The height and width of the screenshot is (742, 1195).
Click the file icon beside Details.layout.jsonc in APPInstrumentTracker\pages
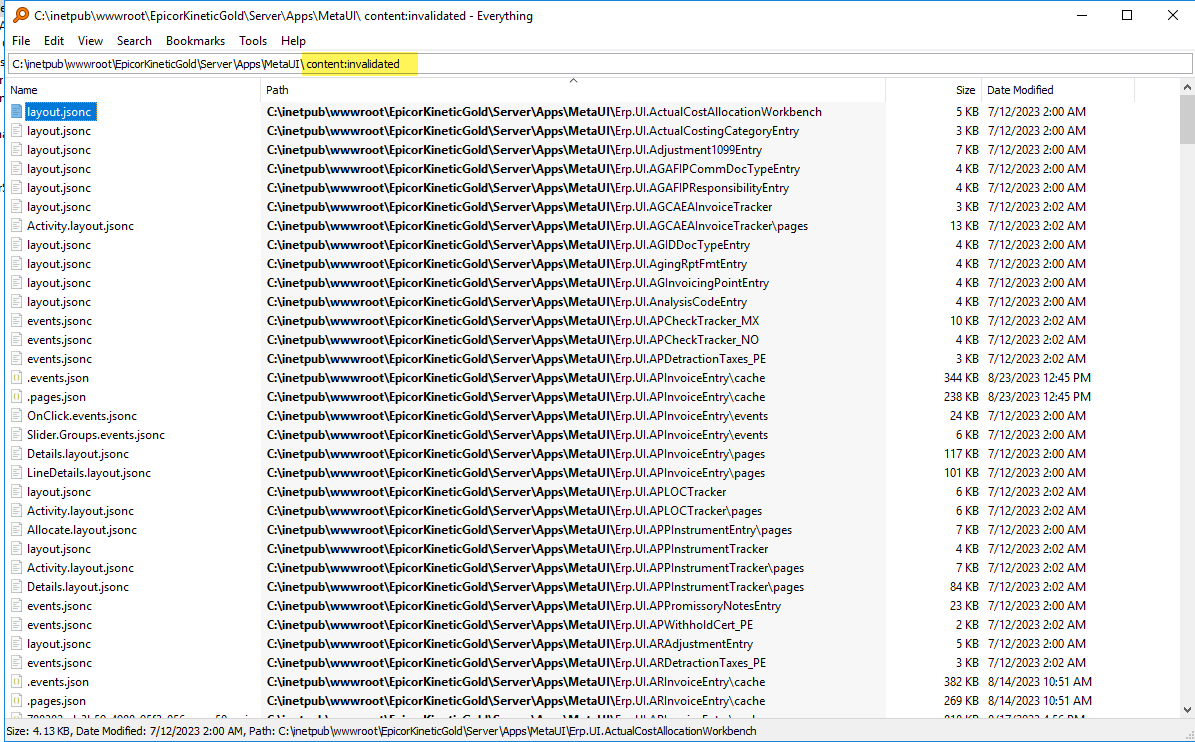point(17,587)
